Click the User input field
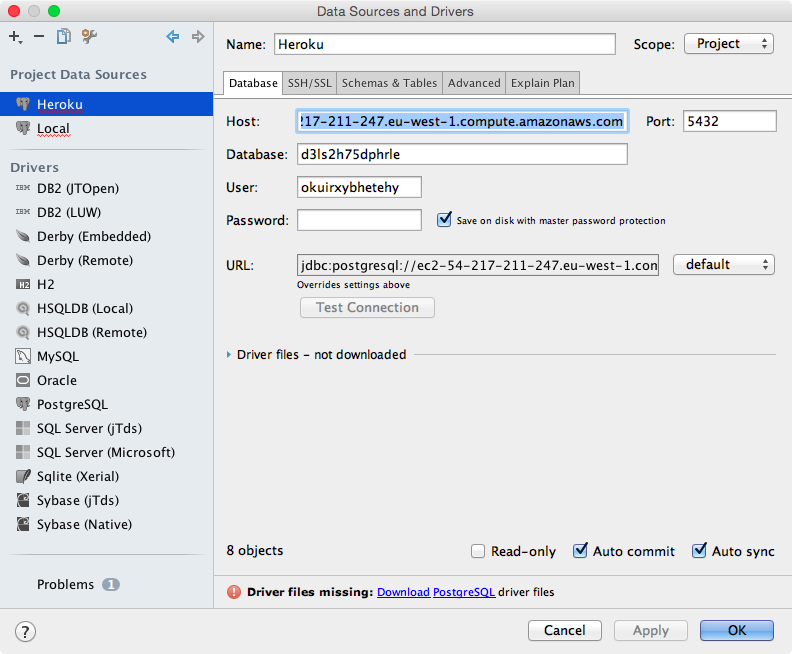792x654 pixels. pos(359,187)
